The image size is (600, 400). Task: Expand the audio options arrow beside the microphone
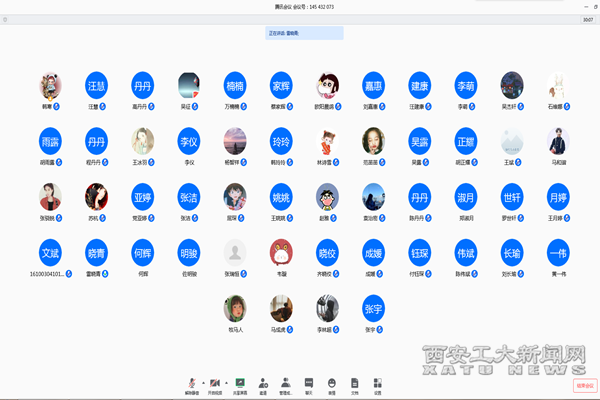(x=203, y=382)
